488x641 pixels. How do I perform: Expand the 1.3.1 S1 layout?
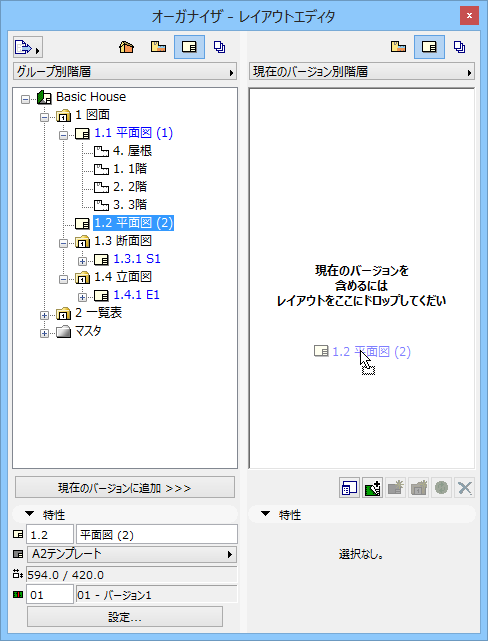point(83,261)
